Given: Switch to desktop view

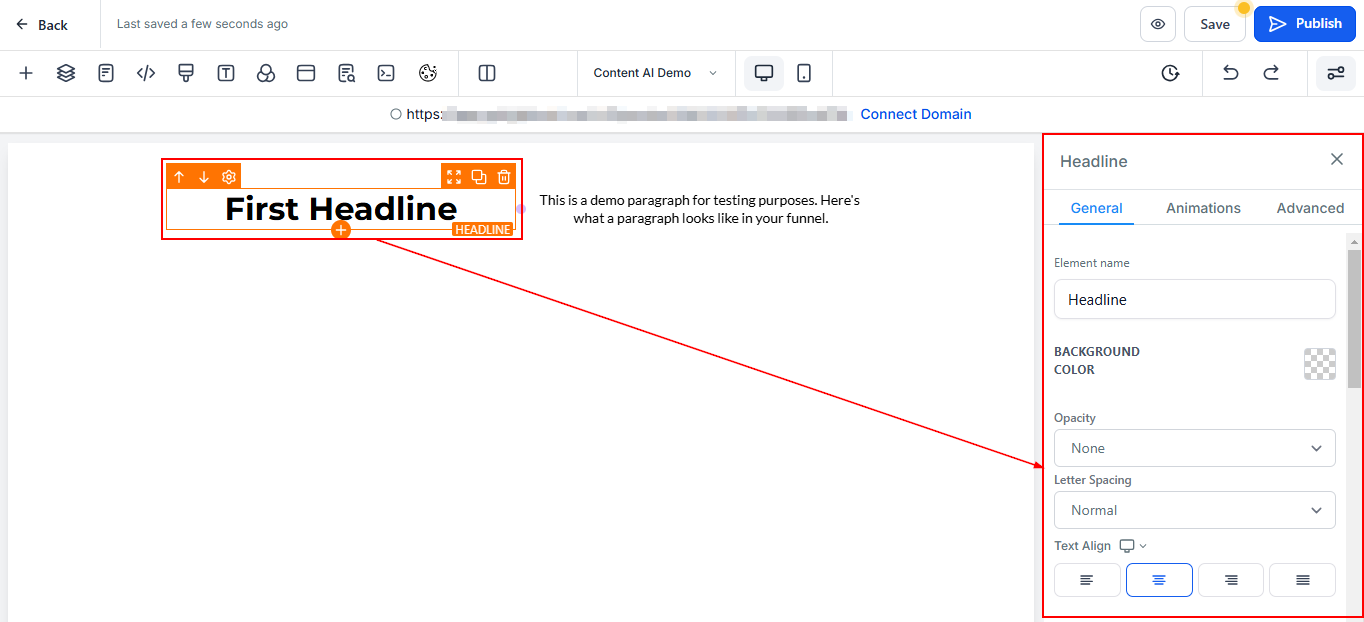Looking at the screenshot, I should click(764, 73).
